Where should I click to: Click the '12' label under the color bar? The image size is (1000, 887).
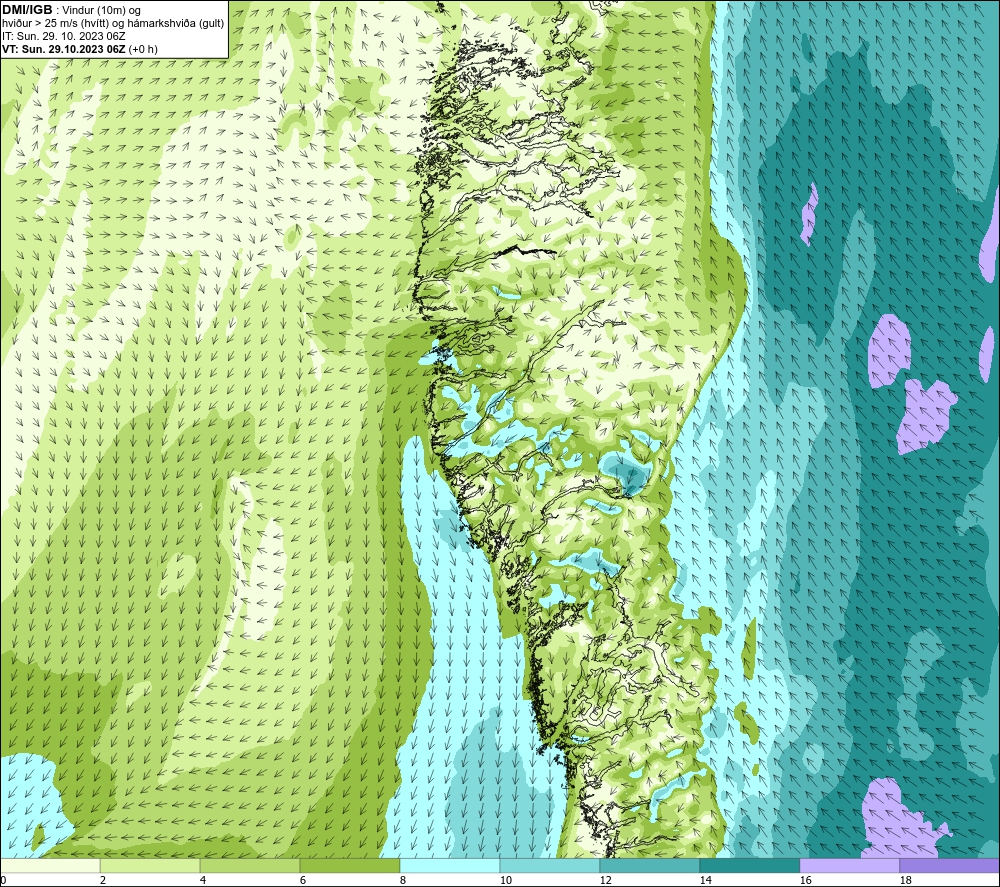605,880
